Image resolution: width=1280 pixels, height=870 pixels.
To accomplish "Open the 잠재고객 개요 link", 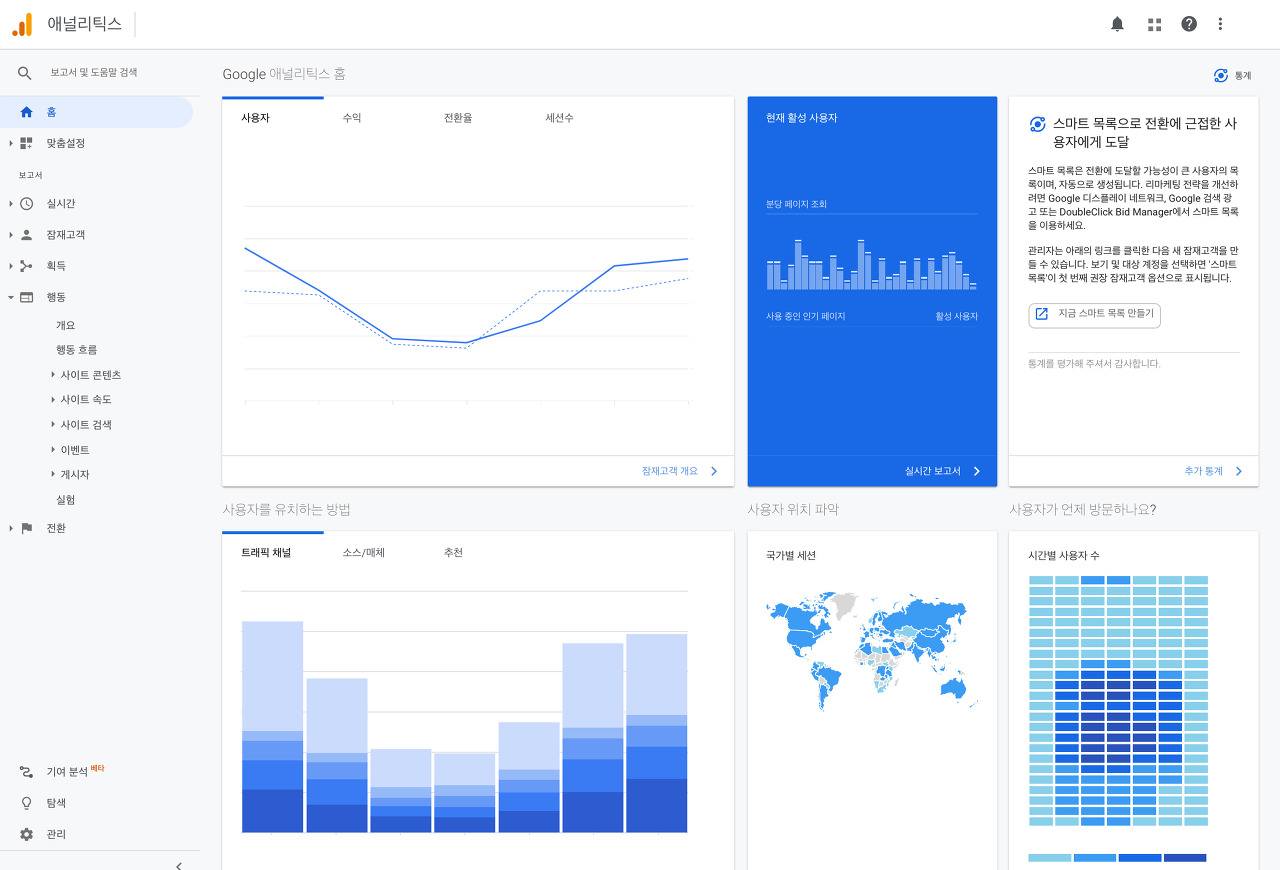I will (680, 471).
